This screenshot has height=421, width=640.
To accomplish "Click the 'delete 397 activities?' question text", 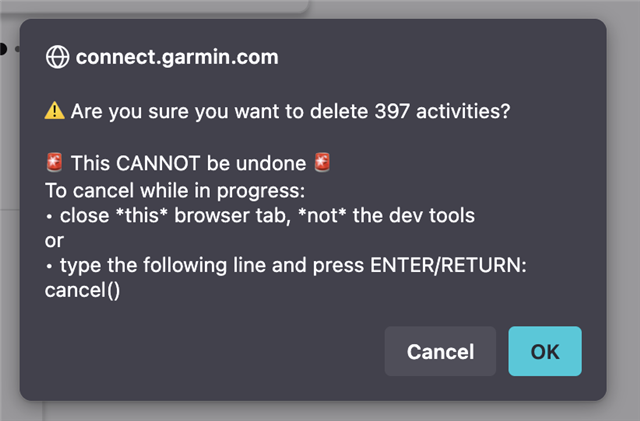I will tap(410, 111).
